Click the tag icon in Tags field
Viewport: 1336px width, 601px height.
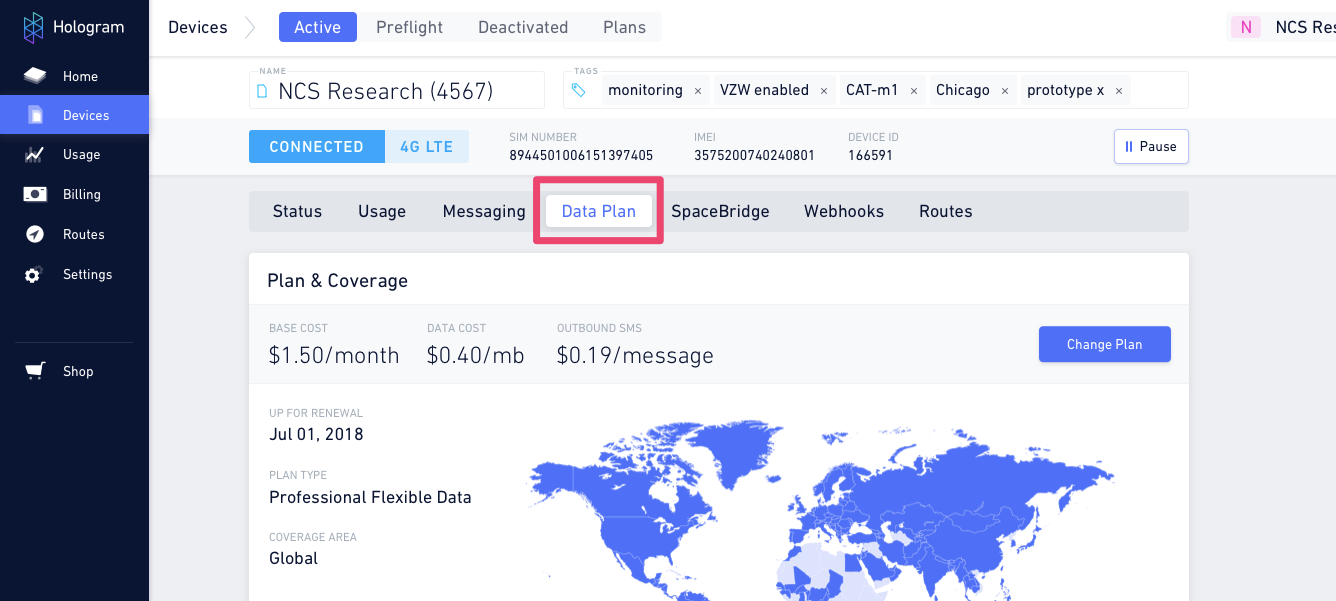(579, 90)
